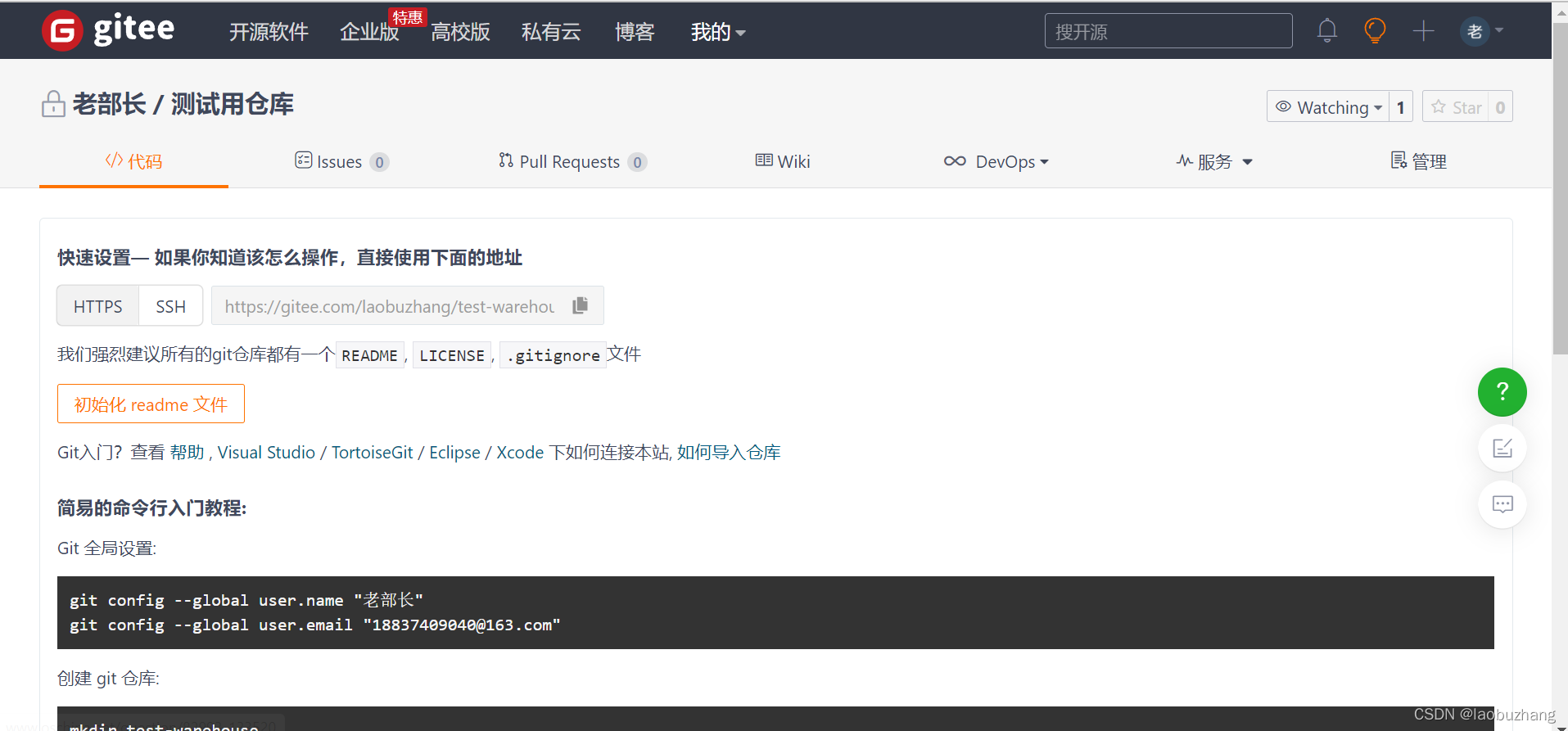The image size is (1568, 731).
Task: Click the orange lightbulb icon
Action: 1375,31
